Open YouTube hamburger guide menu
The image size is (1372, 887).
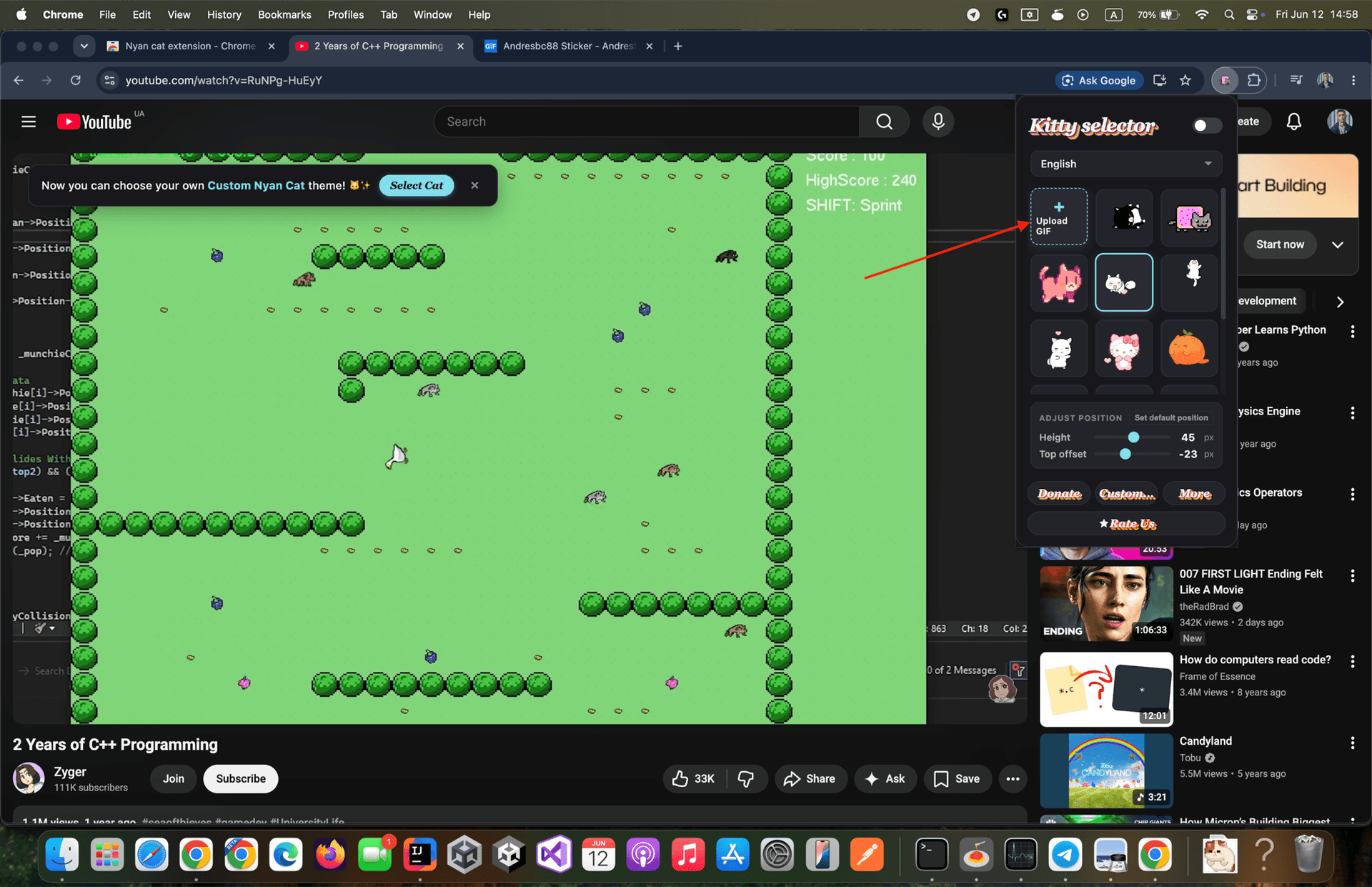[x=29, y=122]
